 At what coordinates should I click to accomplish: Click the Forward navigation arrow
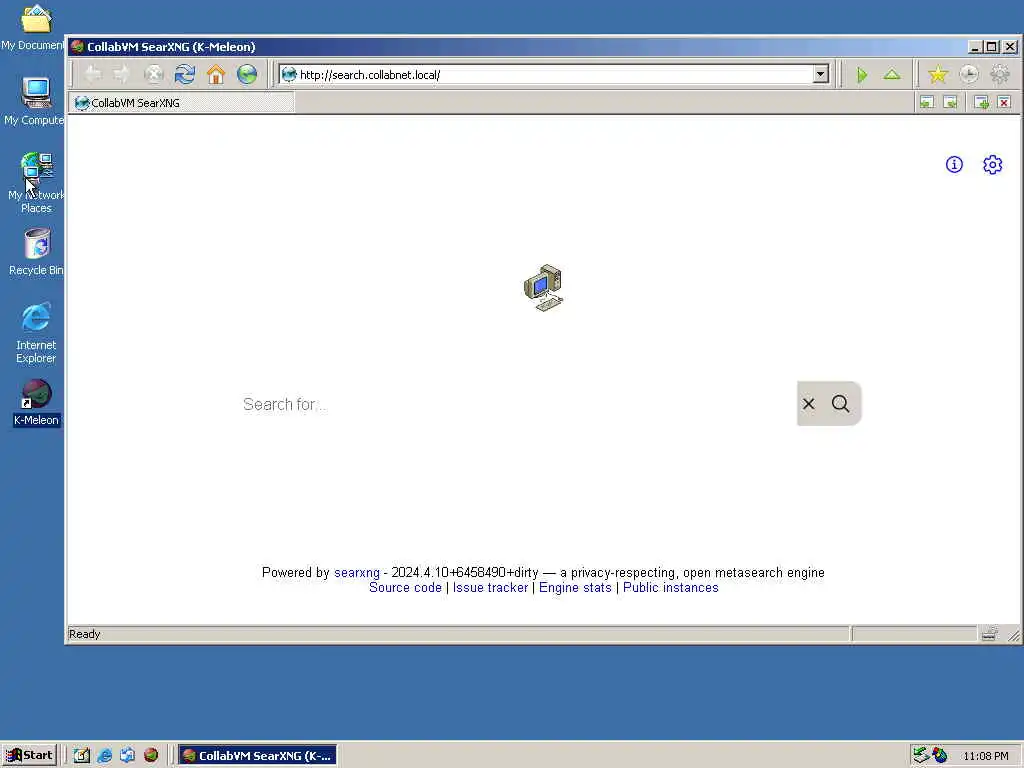[122, 74]
